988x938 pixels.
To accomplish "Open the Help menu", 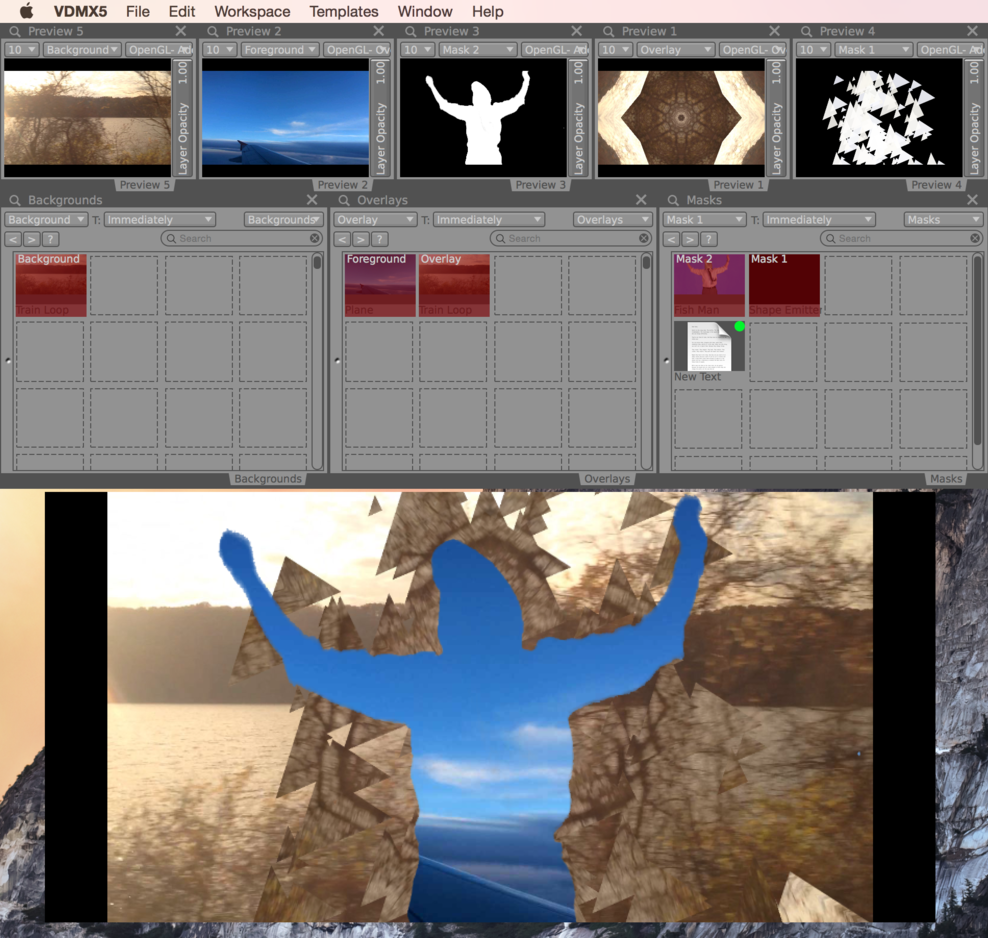I will click(x=487, y=11).
